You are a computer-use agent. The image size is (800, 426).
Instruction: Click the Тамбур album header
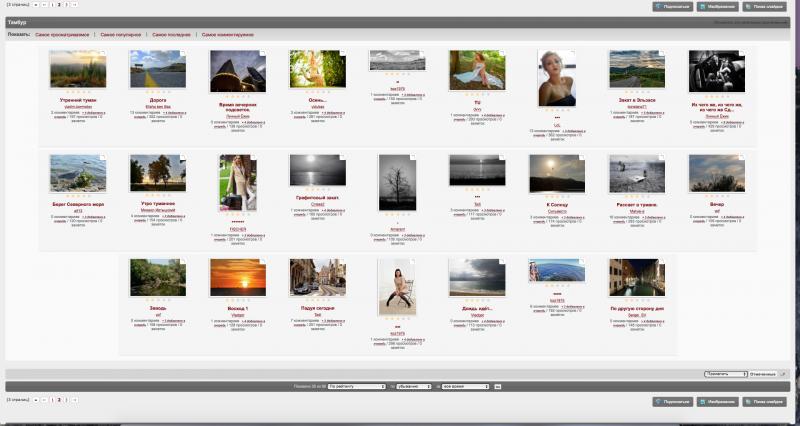pos(17,23)
